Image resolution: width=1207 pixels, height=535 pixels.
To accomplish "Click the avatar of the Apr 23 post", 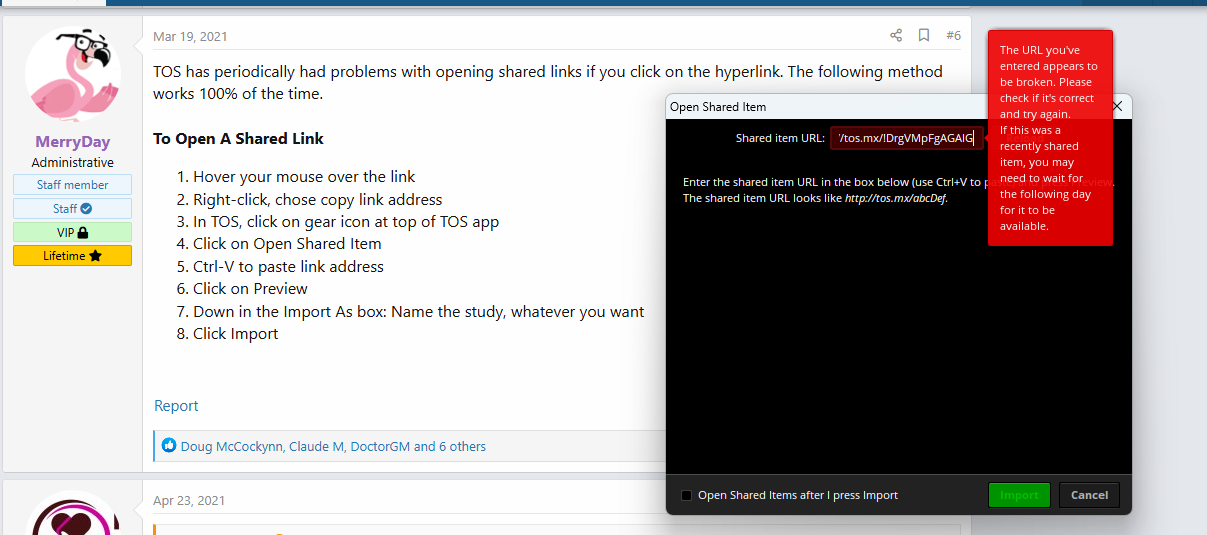I will (72, 515).
